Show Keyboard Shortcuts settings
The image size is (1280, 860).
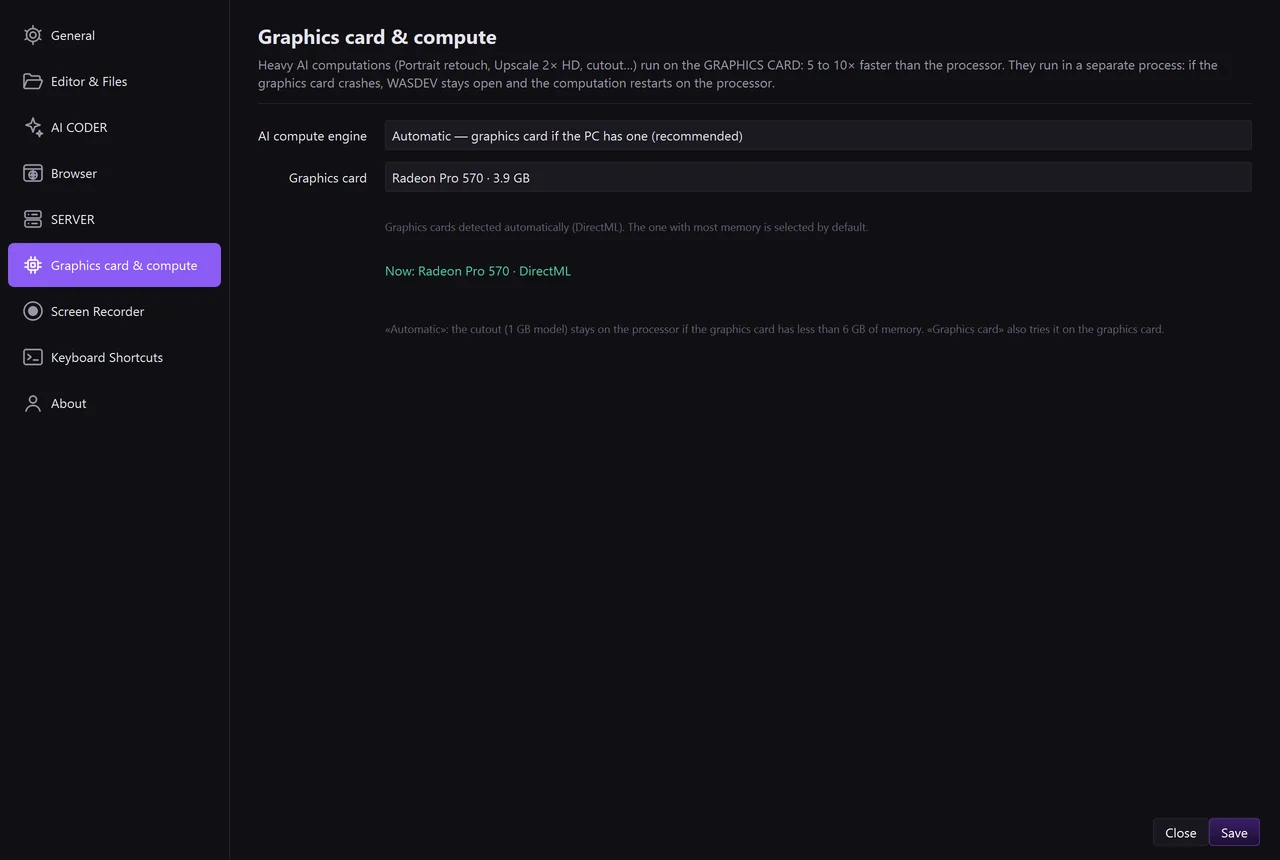pyautogui.click(x=114, y=357)
